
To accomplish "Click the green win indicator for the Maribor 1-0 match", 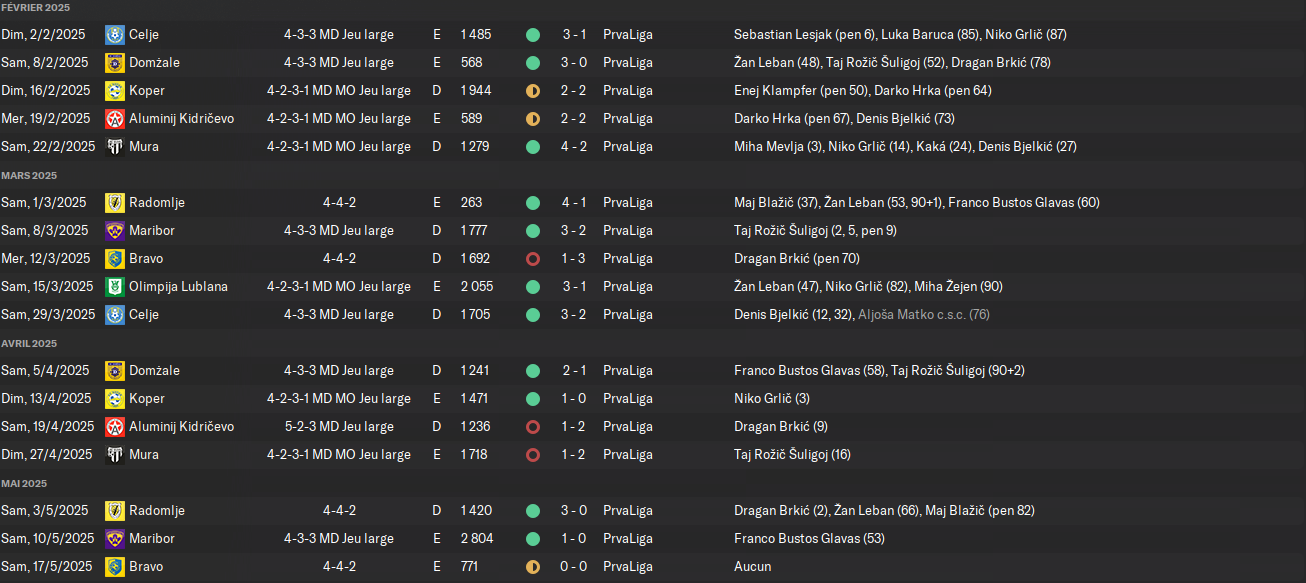I will point(533,538).
